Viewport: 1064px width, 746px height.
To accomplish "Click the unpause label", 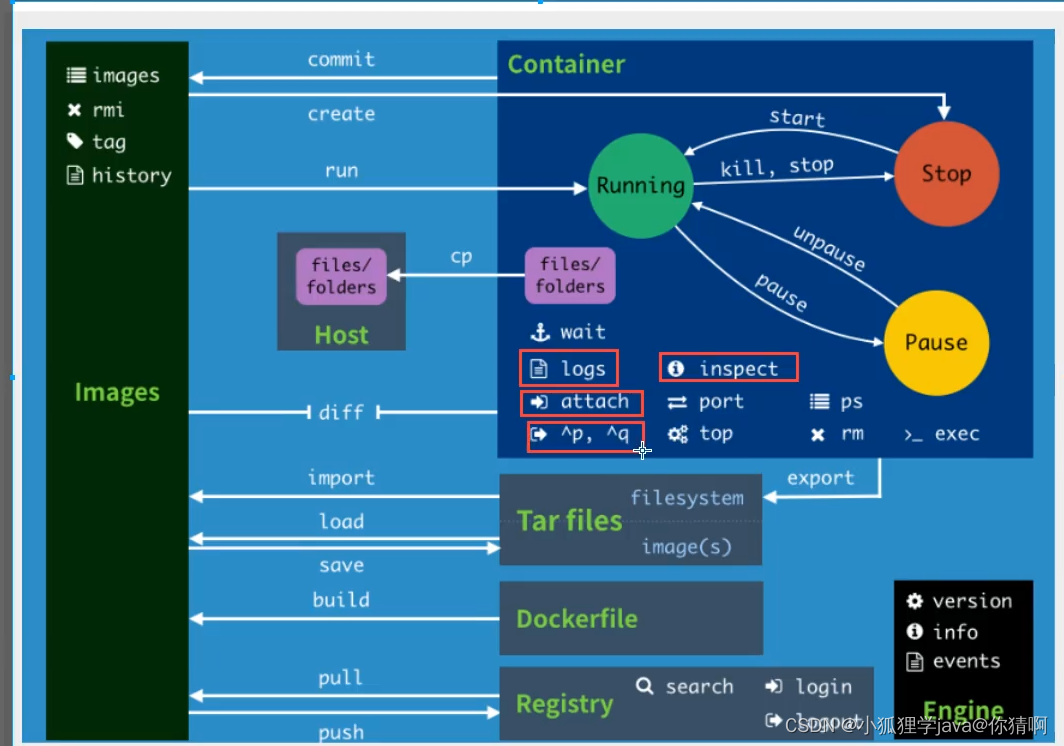I will click(x=829, y=249).
